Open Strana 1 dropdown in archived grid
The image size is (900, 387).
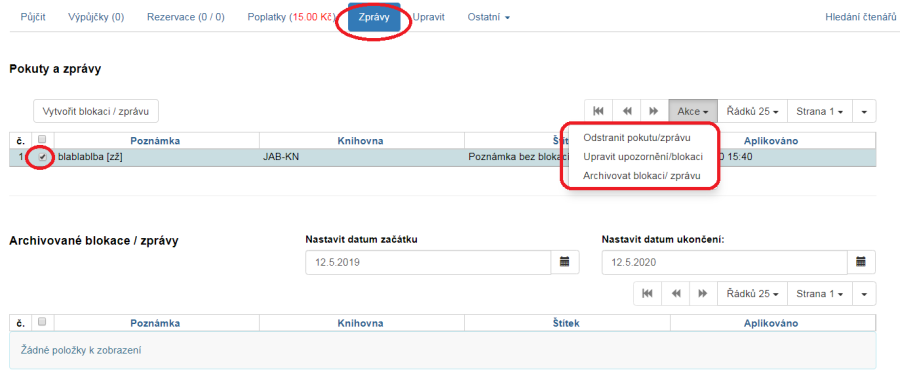pos(820,293)
